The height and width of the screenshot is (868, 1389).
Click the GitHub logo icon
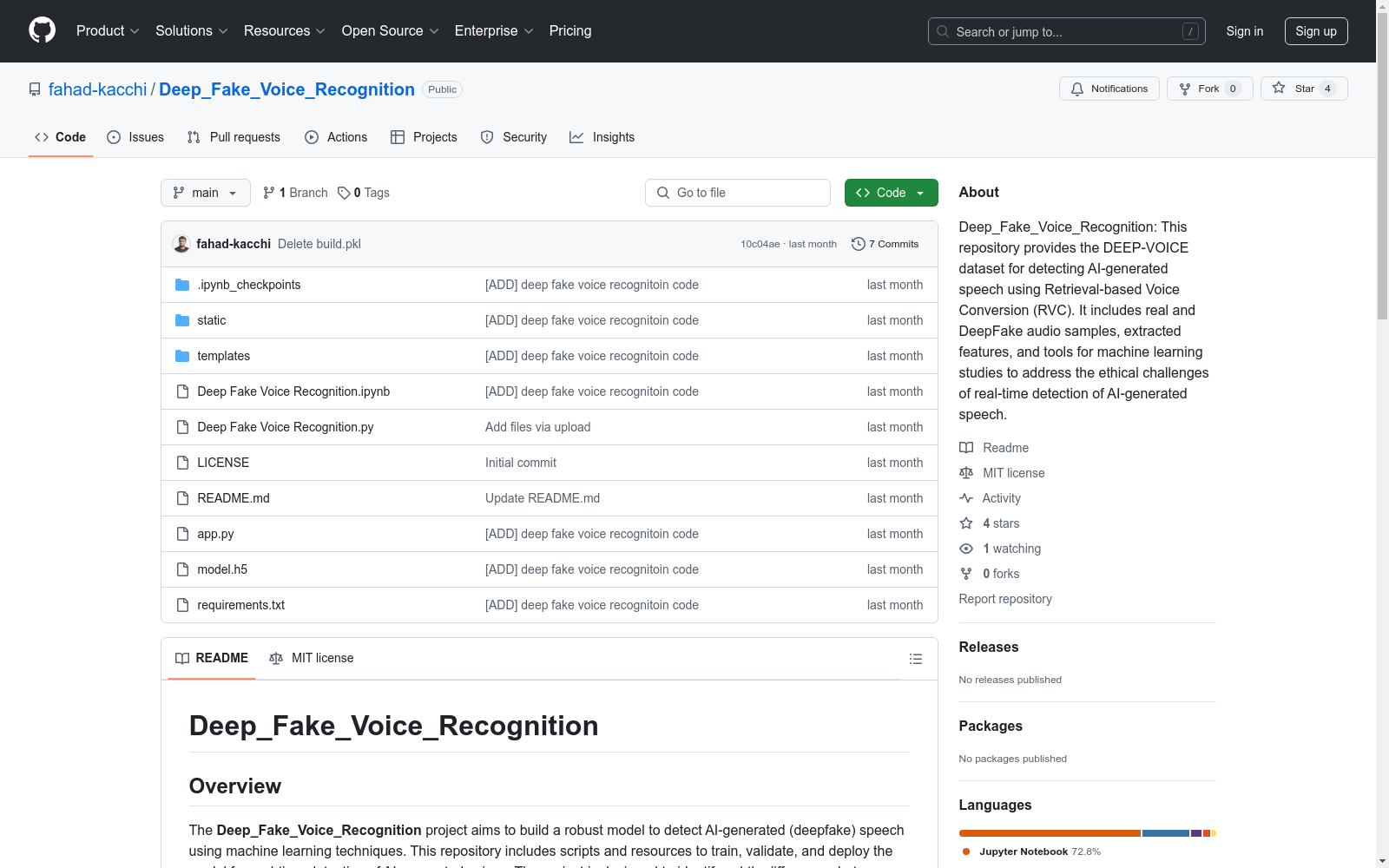point(42,30)
